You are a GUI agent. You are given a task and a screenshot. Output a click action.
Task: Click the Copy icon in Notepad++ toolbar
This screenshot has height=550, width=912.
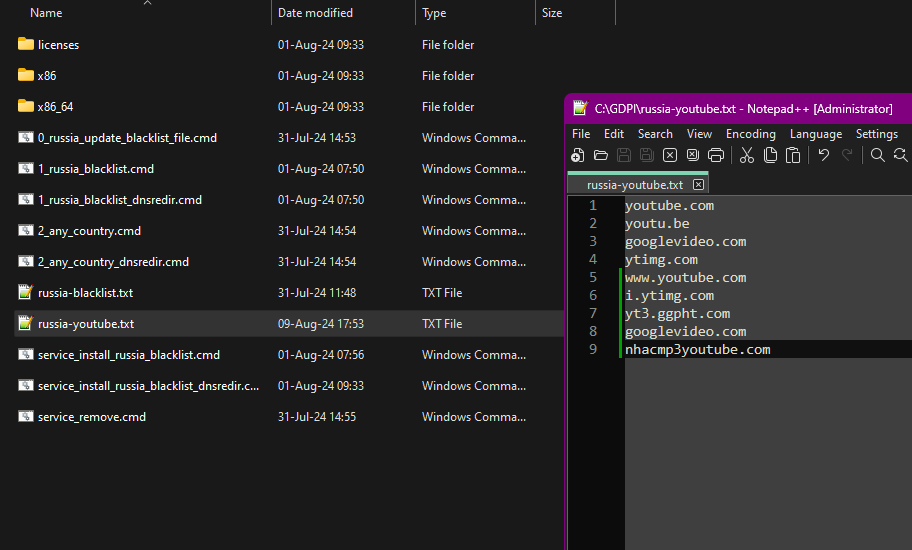click(770, 155)
